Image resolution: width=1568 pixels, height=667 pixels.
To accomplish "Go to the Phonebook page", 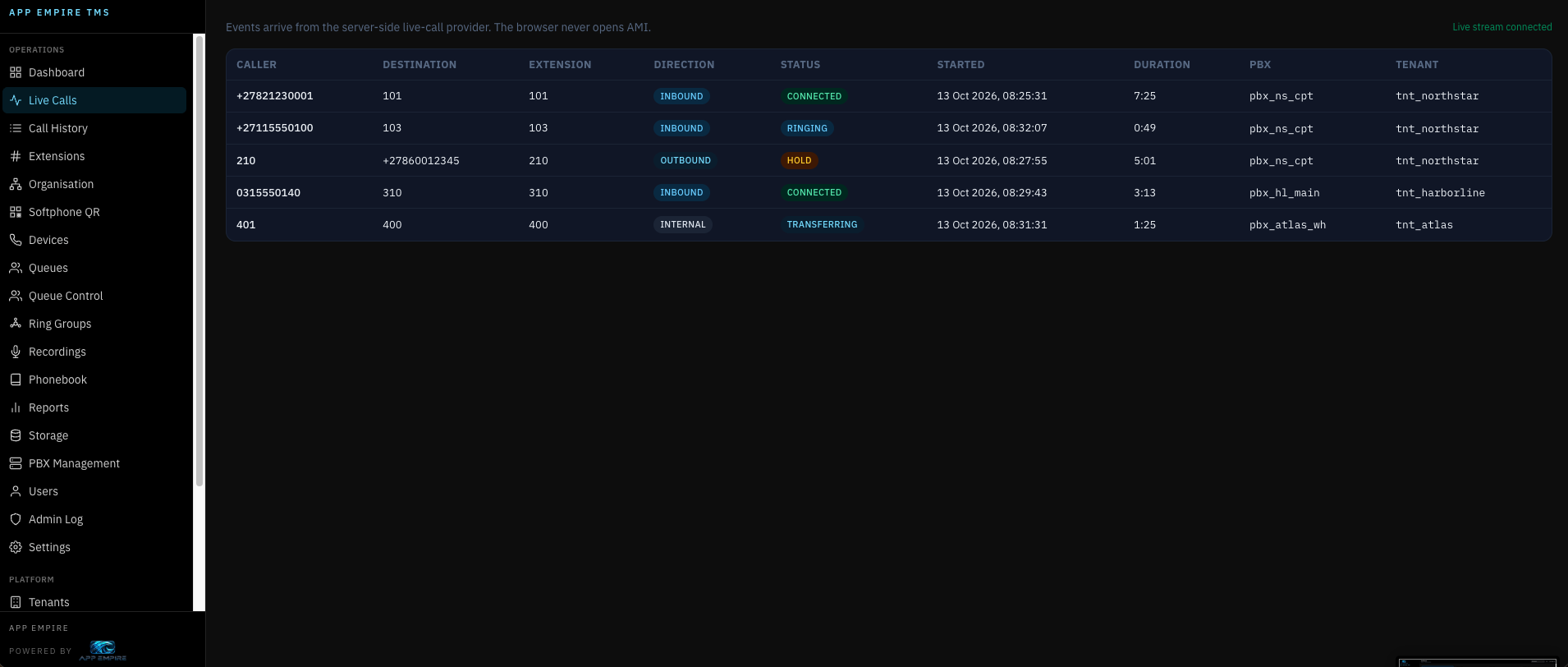I will click(94, 379).
